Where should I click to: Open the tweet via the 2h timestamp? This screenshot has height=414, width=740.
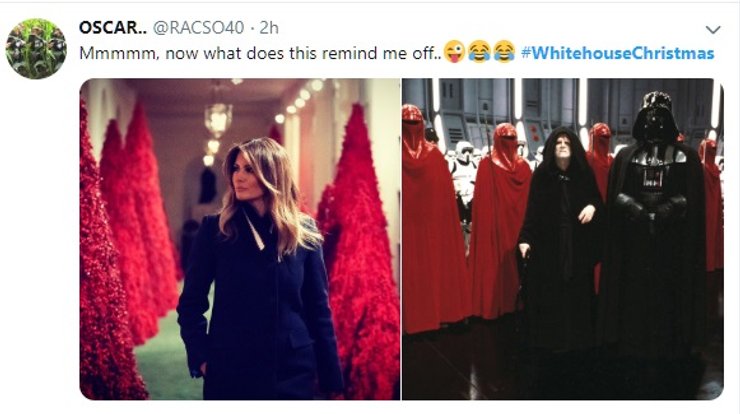[x=269, y=28]
